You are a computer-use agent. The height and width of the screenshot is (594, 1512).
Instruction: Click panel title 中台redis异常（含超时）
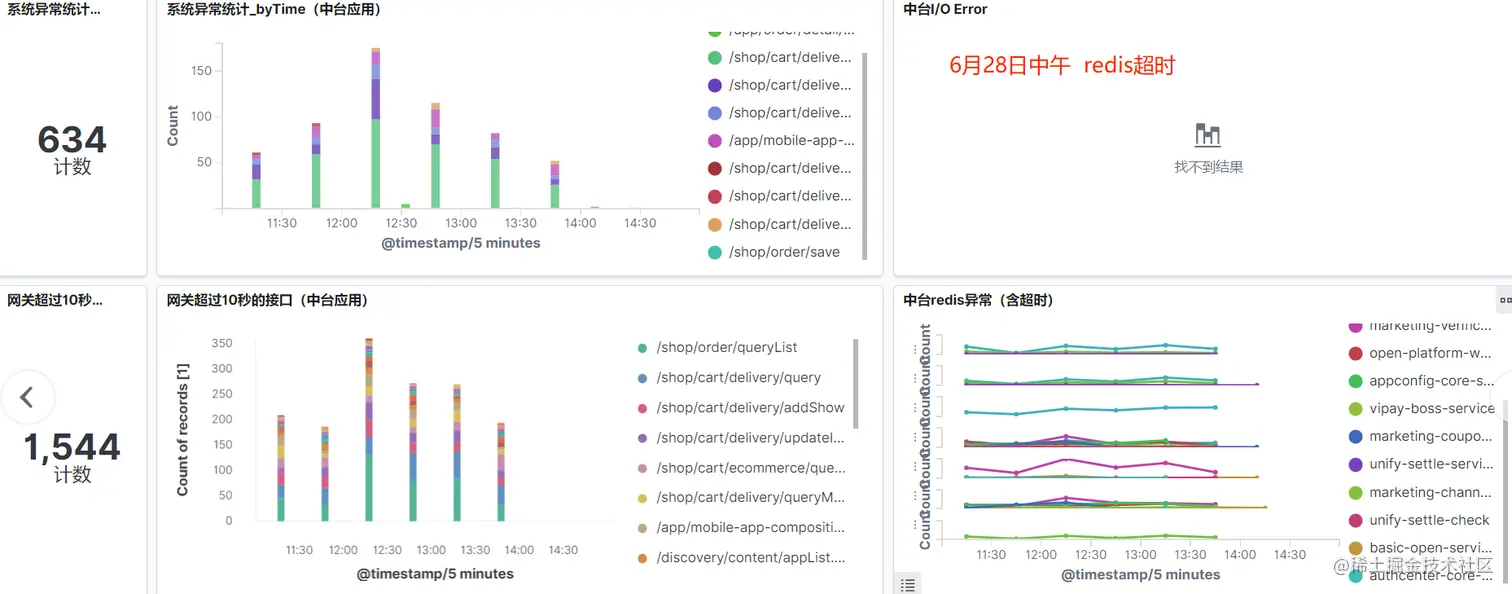[x=978, y=300]
